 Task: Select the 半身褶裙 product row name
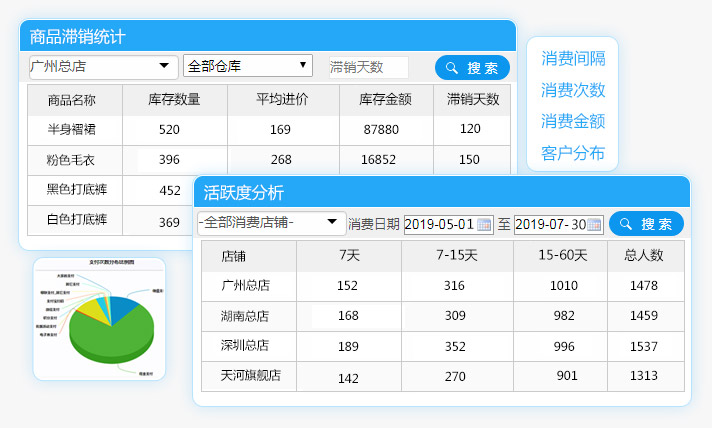pos(71,130)
